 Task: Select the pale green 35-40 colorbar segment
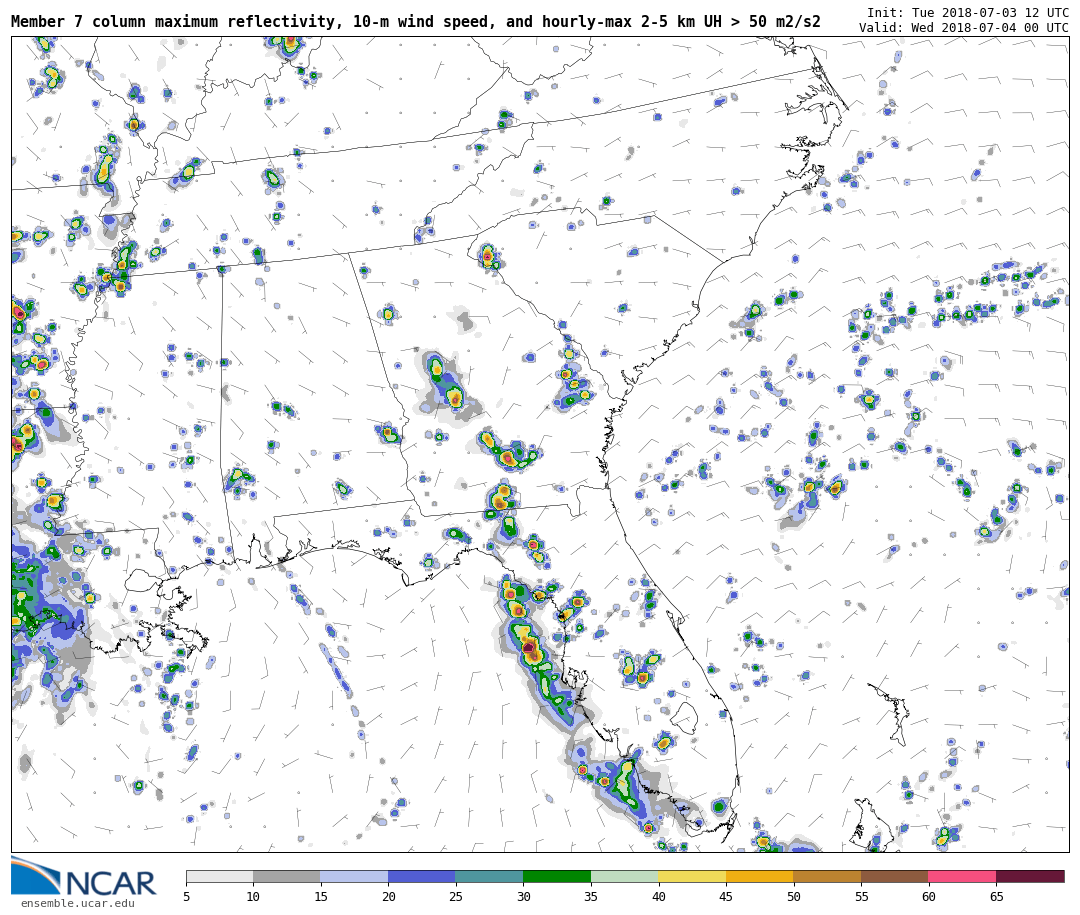click(624, 877)
